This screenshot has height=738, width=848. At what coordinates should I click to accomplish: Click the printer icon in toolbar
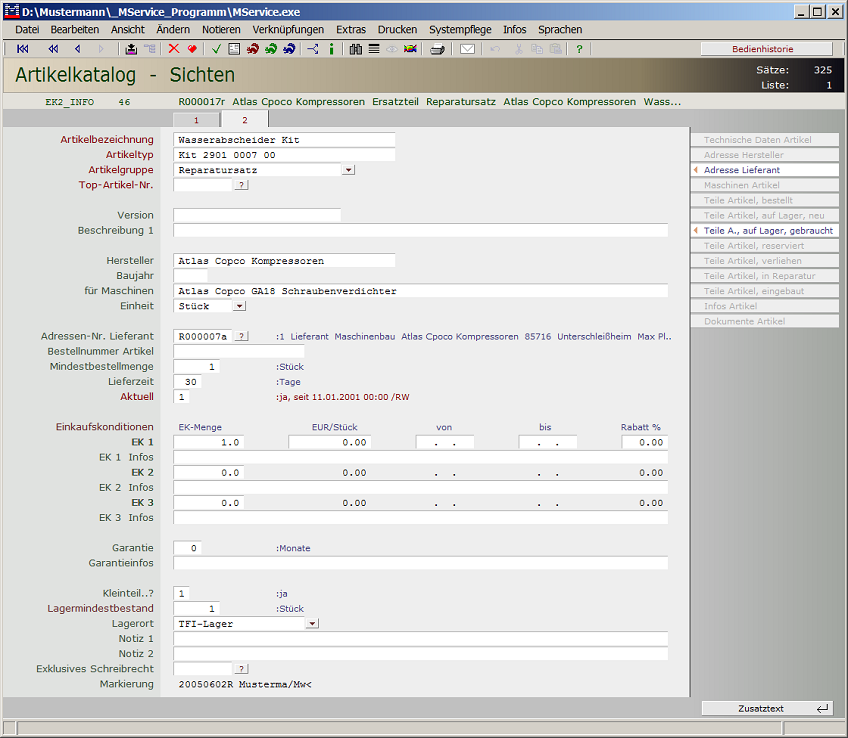437,49
